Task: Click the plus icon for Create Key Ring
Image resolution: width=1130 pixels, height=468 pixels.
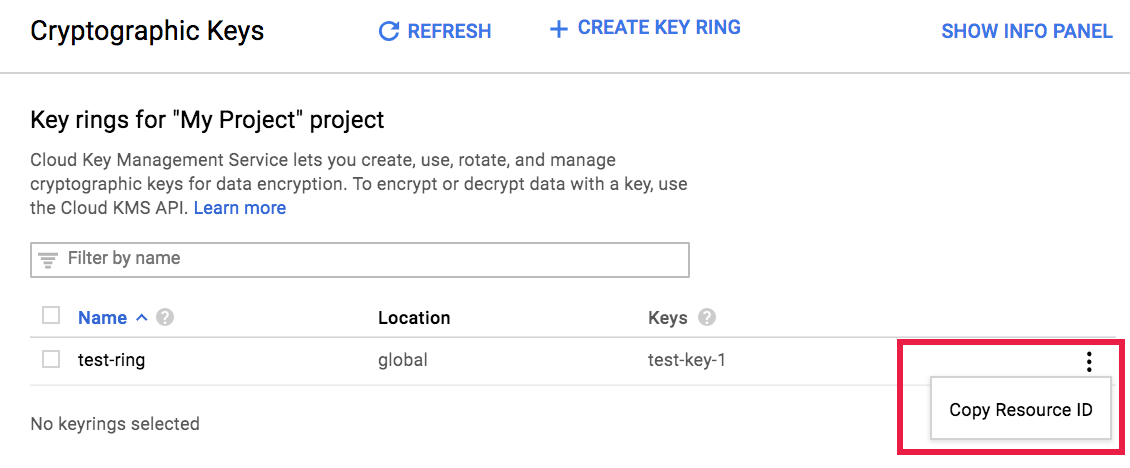Action: [x=558, y=29]
